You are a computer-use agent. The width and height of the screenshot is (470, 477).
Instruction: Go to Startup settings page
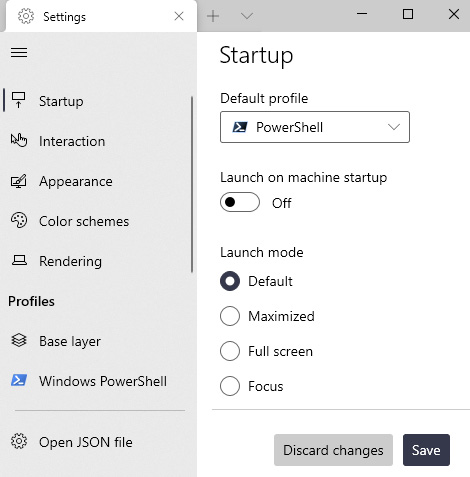click(97, 101)
